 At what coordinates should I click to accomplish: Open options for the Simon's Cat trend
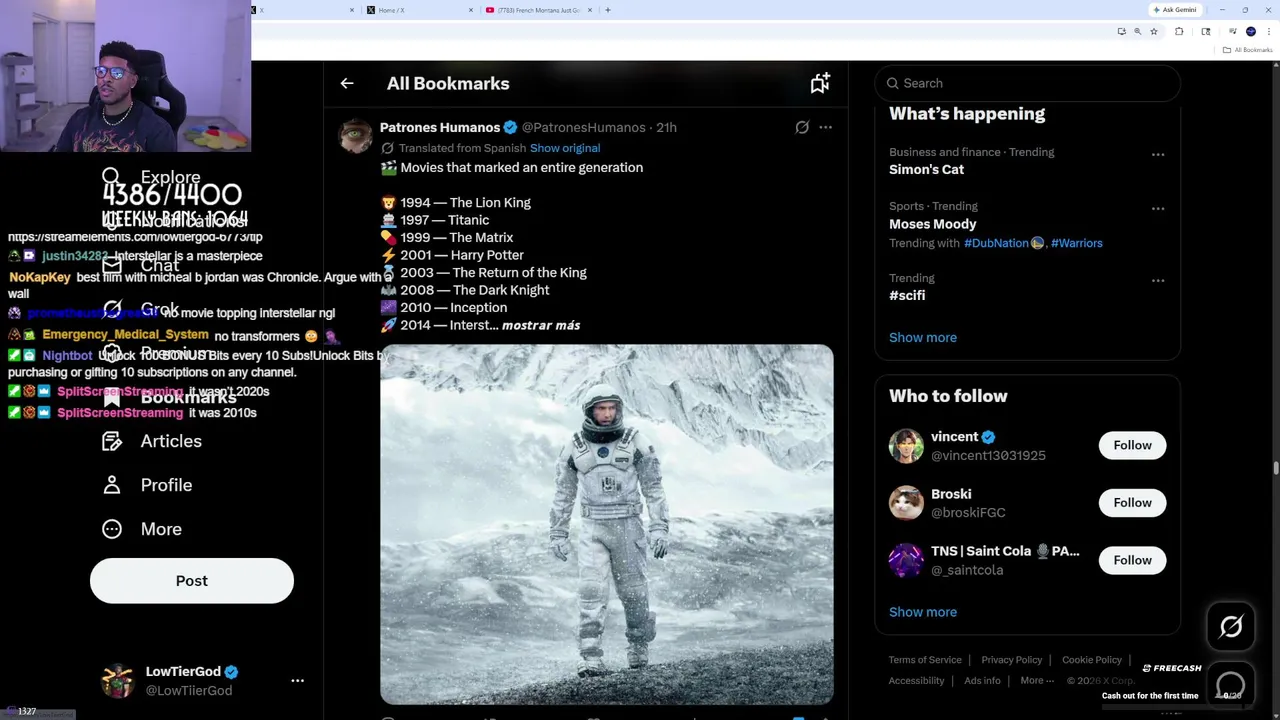[1158, 154]
